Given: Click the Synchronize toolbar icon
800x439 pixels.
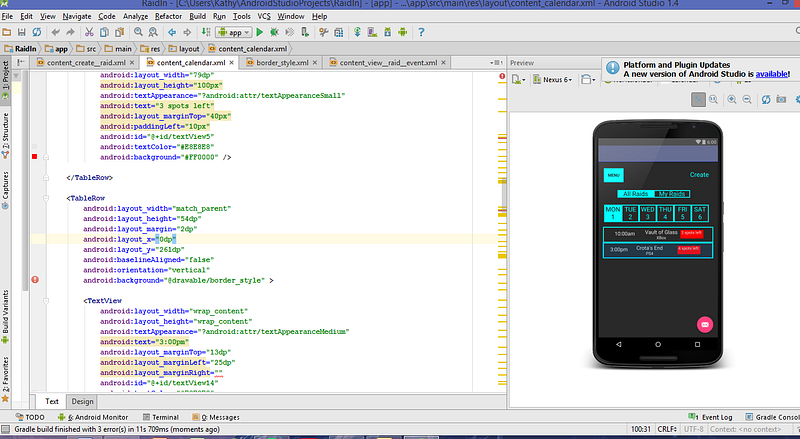Looking at the screenshot, I should (37, 32).
